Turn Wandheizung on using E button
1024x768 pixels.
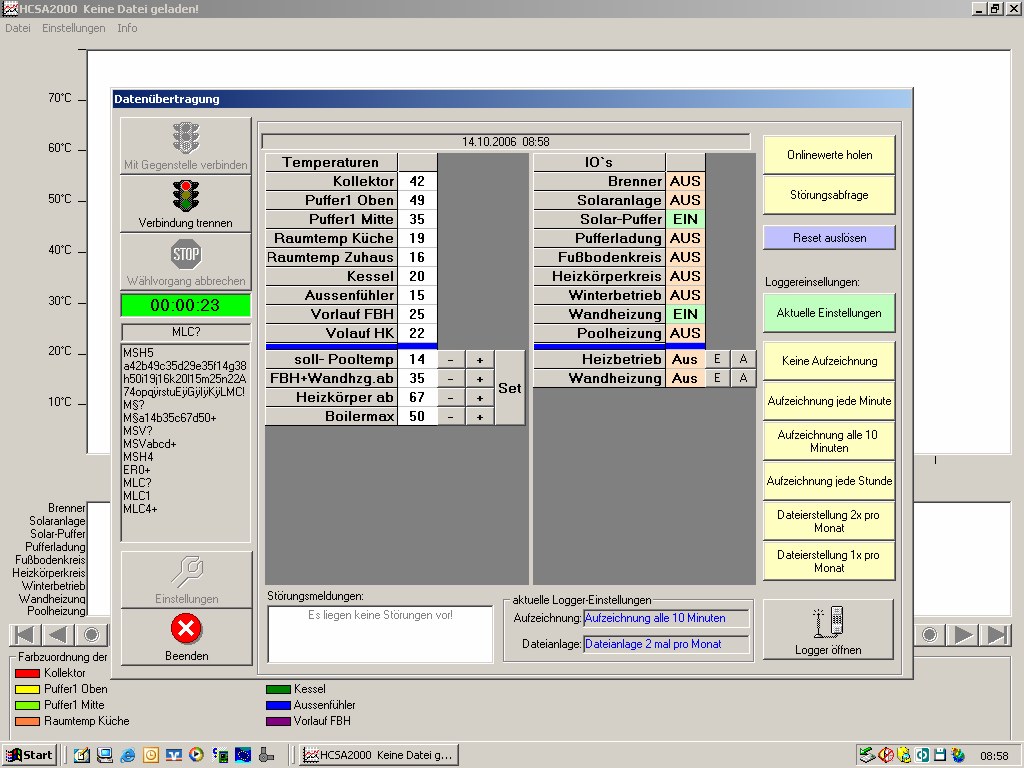(717, 378)
